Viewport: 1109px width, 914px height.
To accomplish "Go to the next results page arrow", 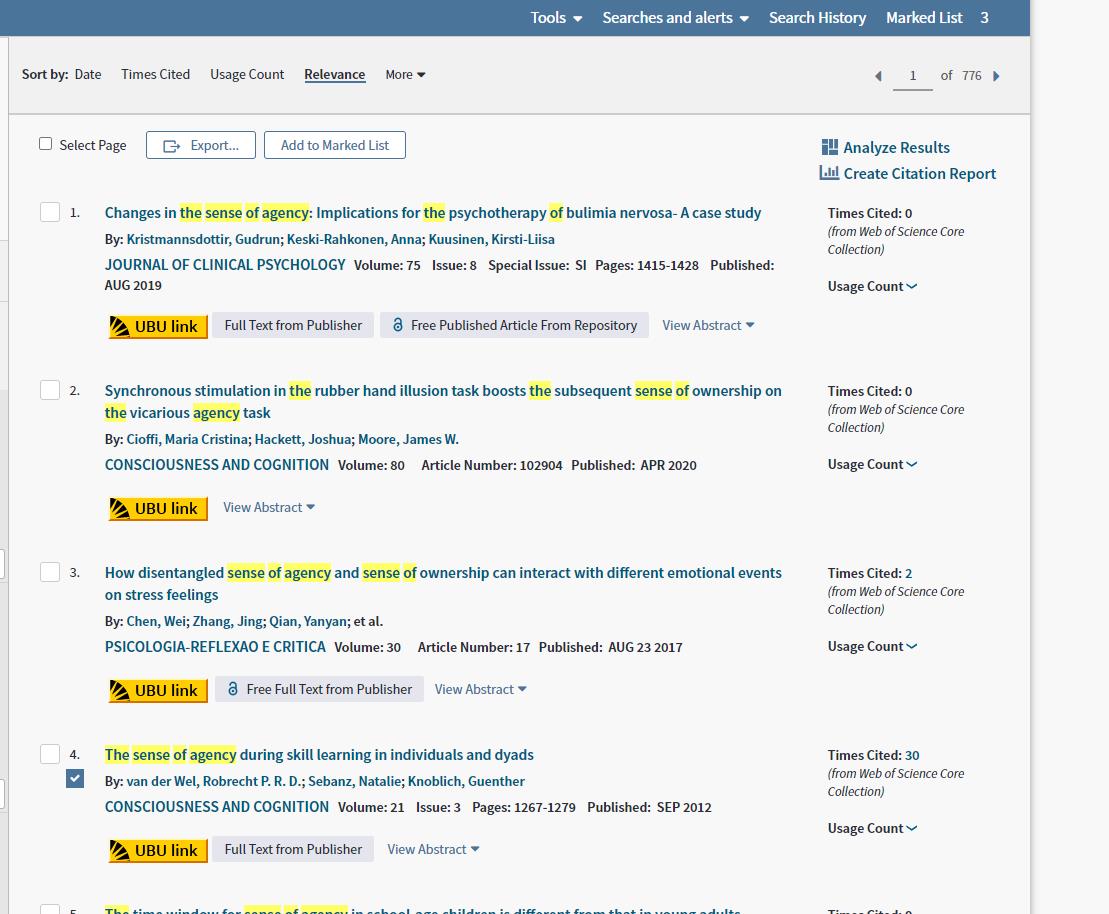I will [x=996, y=76].
